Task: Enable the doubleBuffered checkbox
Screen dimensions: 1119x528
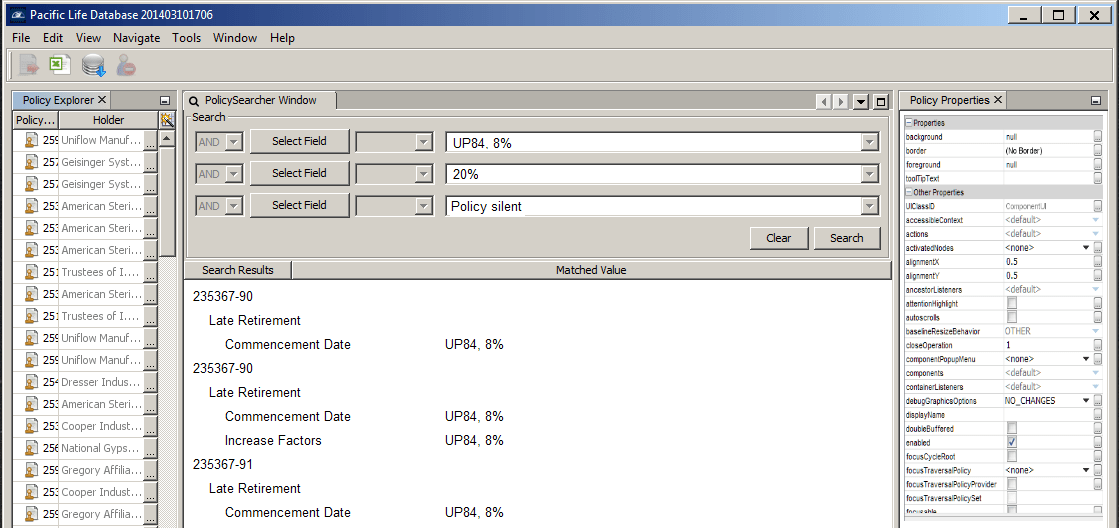Action: pyautogui.click(x=1012, y=428)
